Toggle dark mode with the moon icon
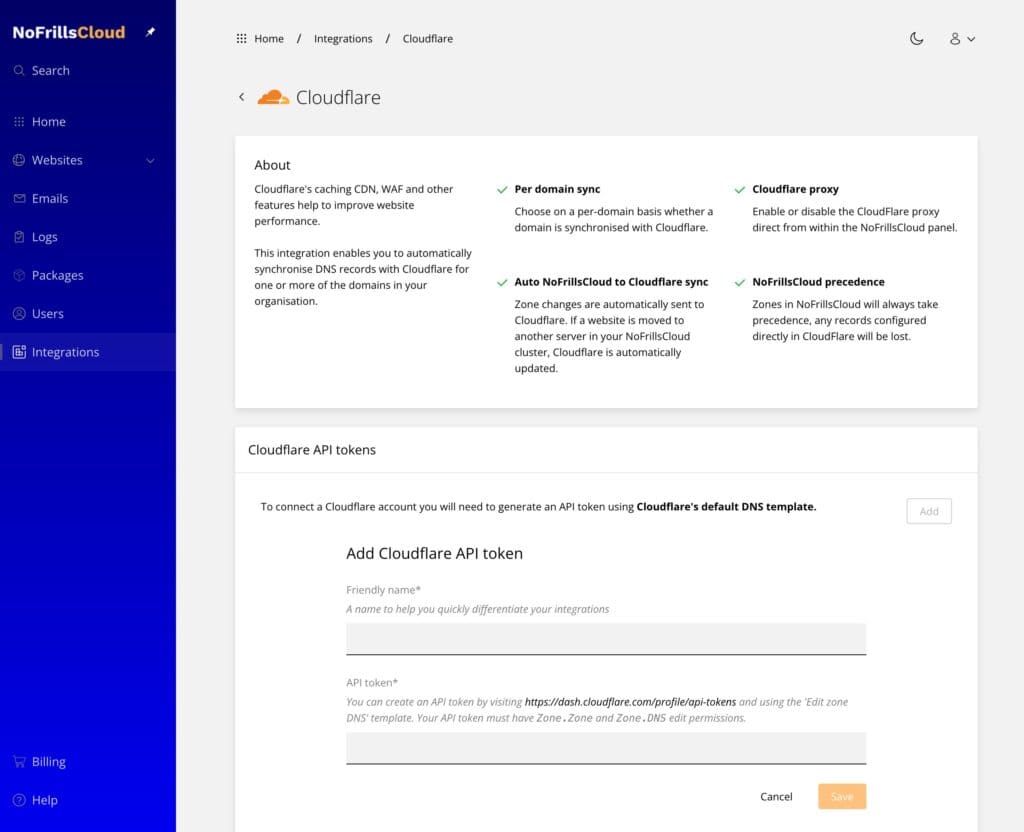Viewport: 1024px width, 832px height. pyautogui.click(x=916, y=39)
